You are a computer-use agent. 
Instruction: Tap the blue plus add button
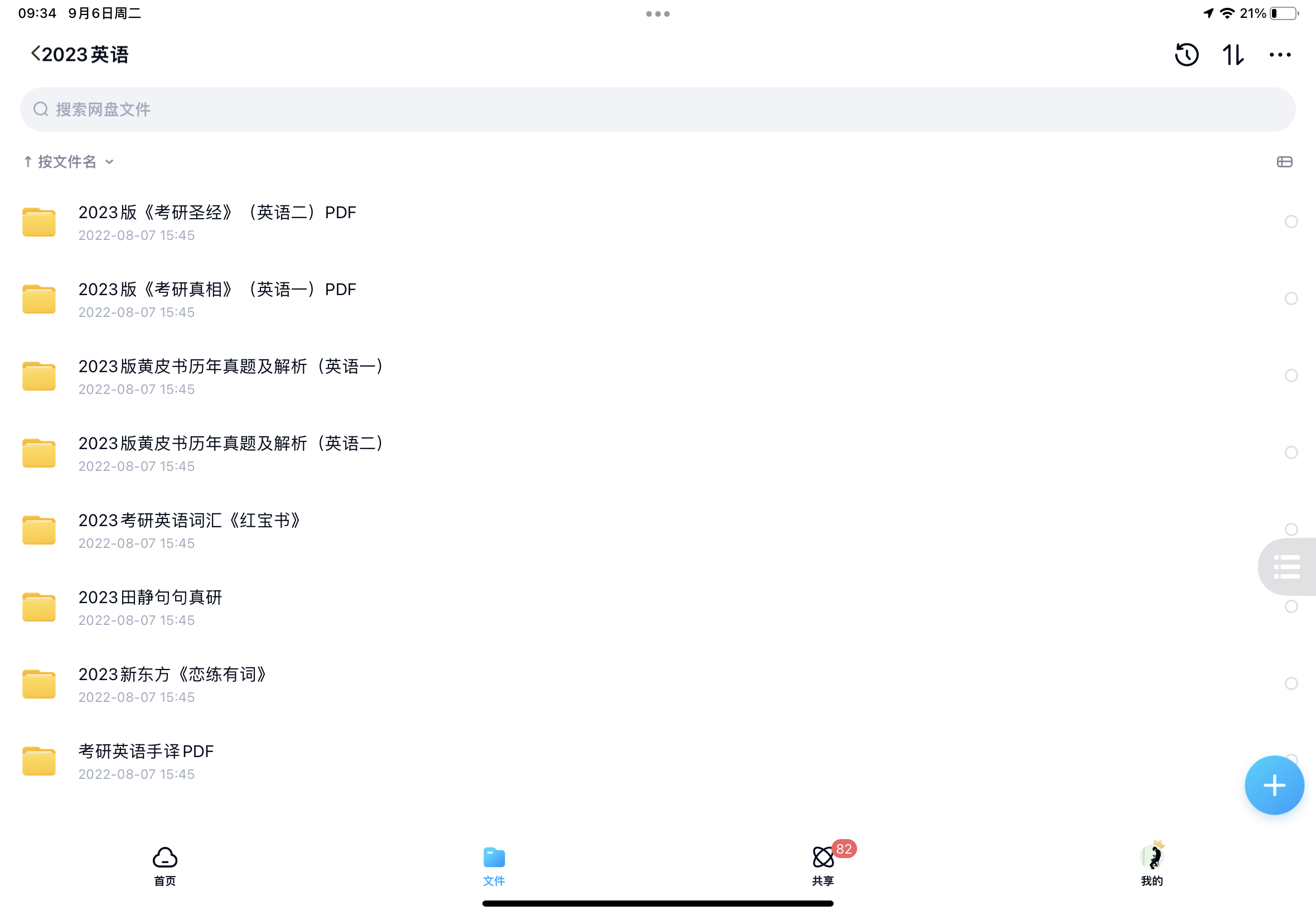click(1274, 785)
